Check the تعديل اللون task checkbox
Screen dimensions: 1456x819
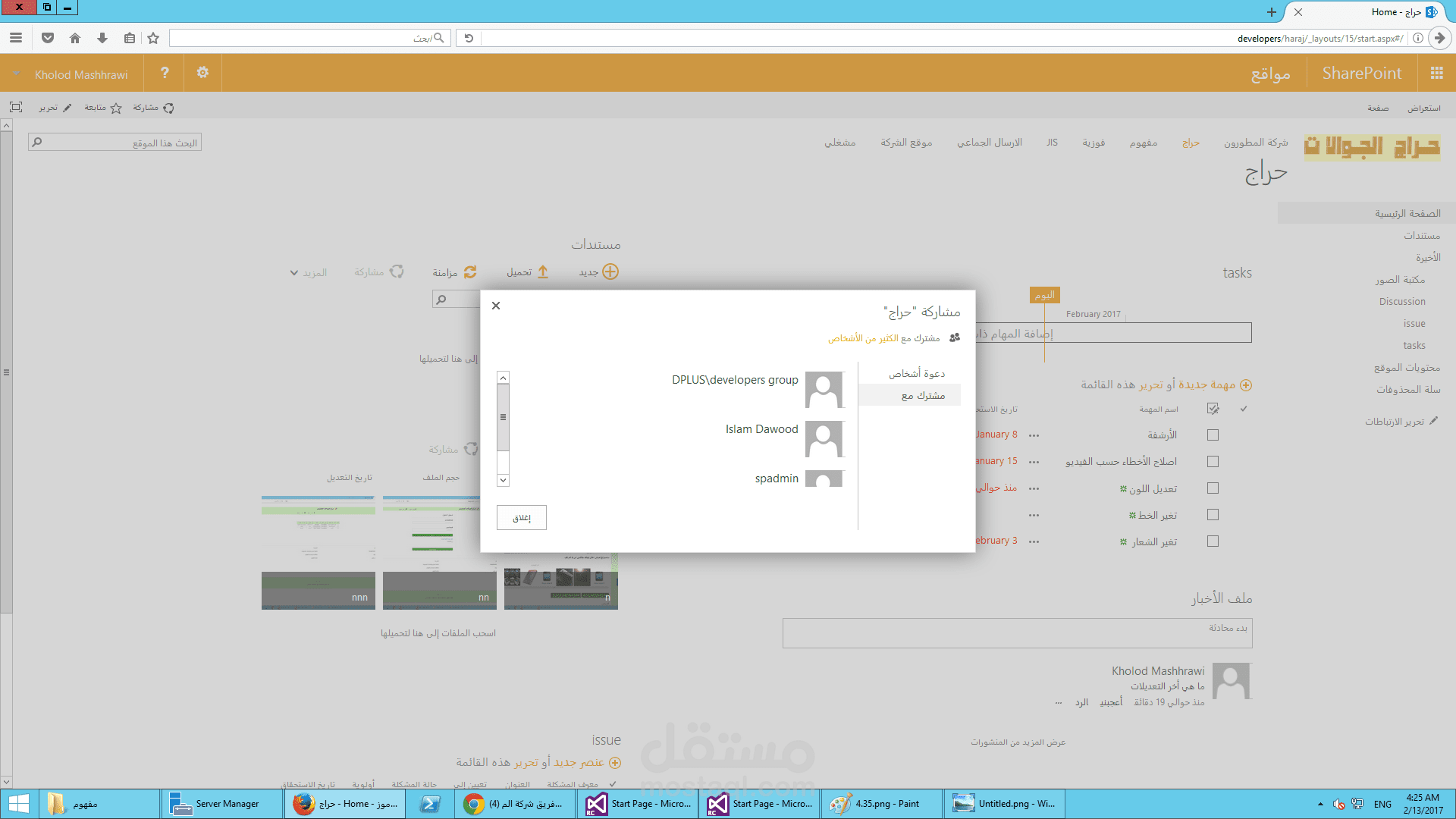click(1213, 488)
